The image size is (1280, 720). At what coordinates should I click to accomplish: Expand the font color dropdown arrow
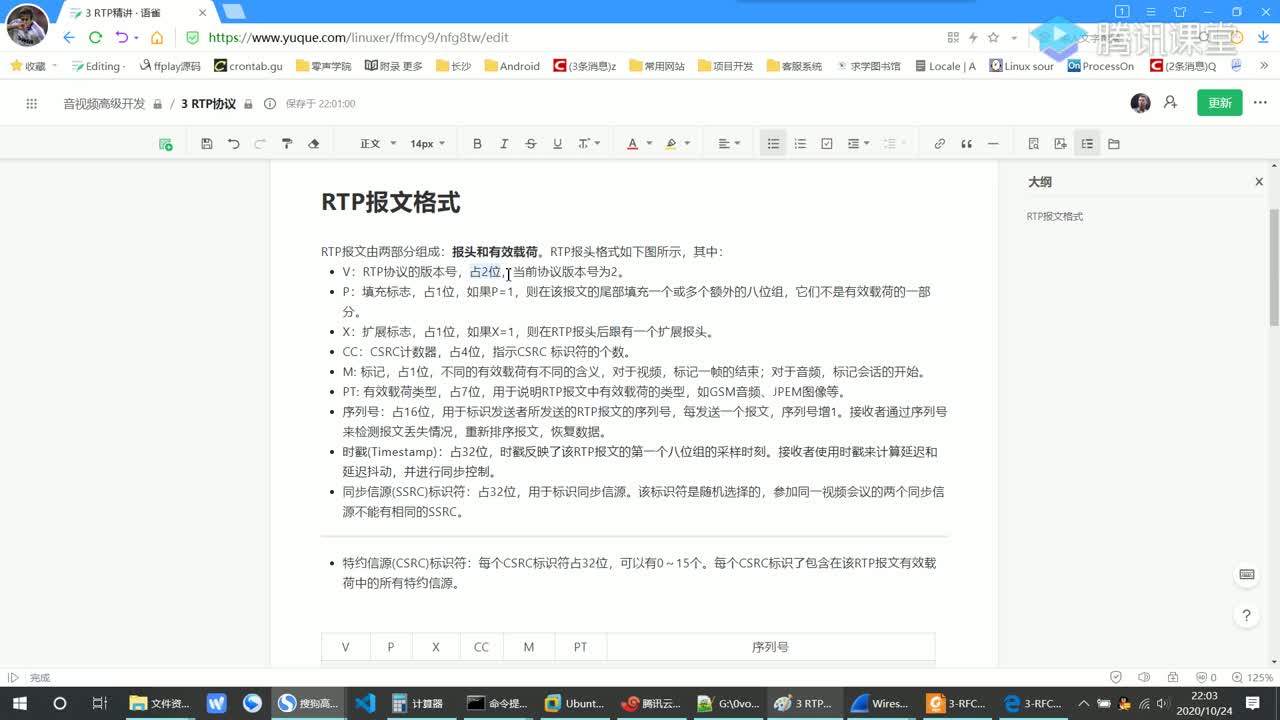(648, 144)
